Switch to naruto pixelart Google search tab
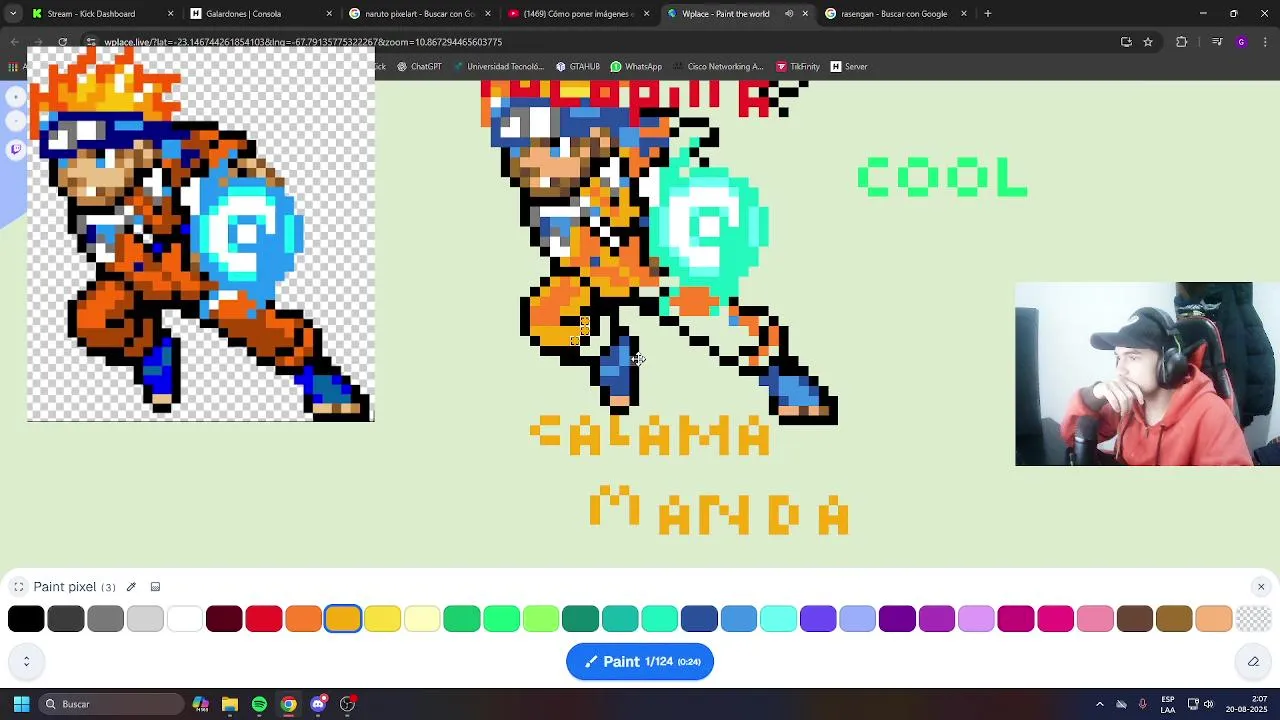1280x720 pixels. click(x=419, y=14)
